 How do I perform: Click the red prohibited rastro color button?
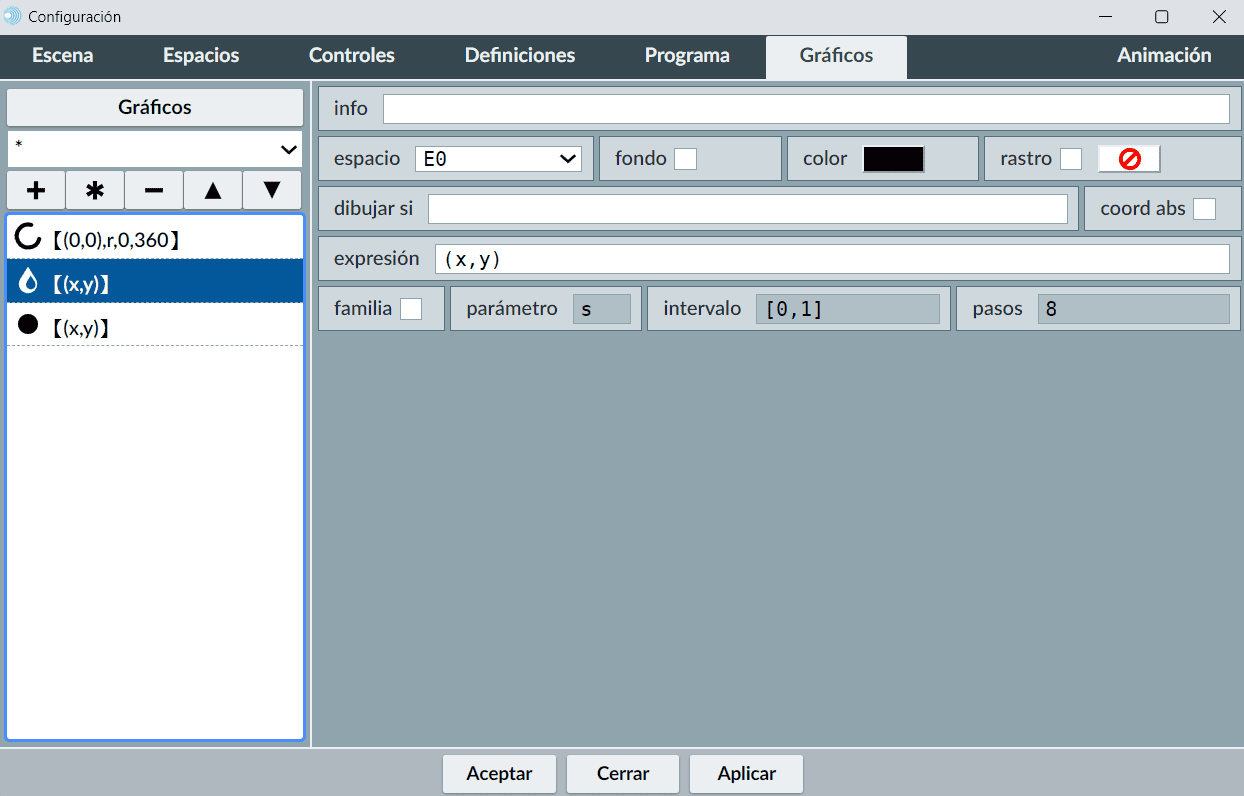pyautogui.click(x=1129, y=159)
